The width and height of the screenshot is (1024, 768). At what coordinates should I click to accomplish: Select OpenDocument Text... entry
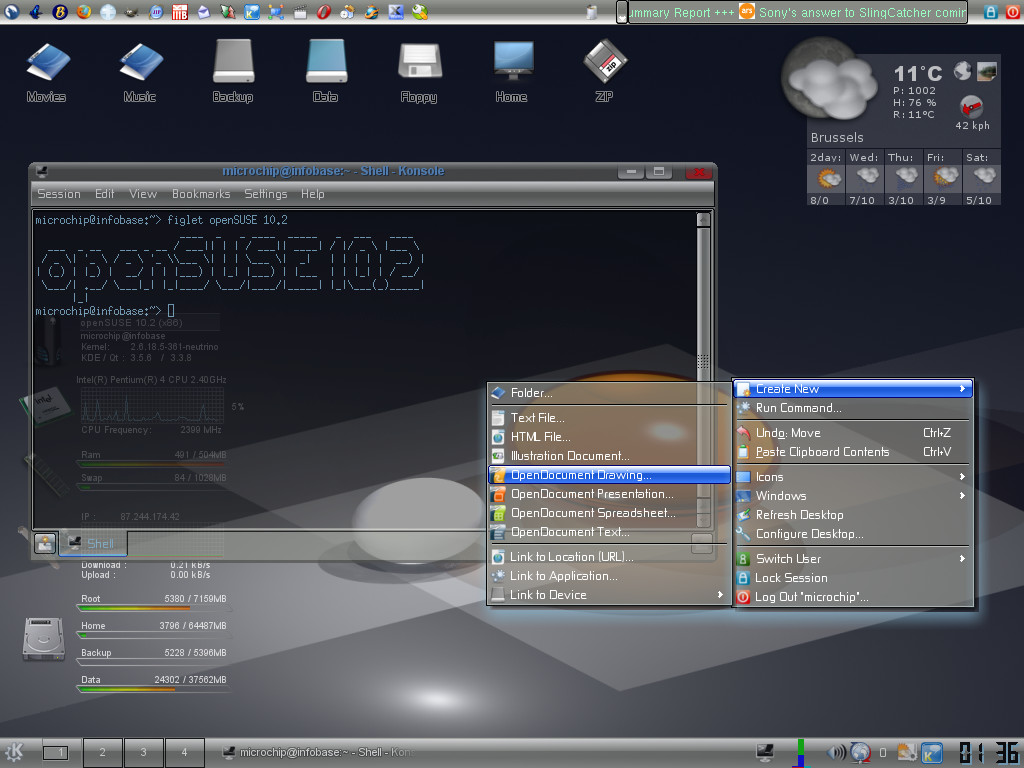pos(609,532)
